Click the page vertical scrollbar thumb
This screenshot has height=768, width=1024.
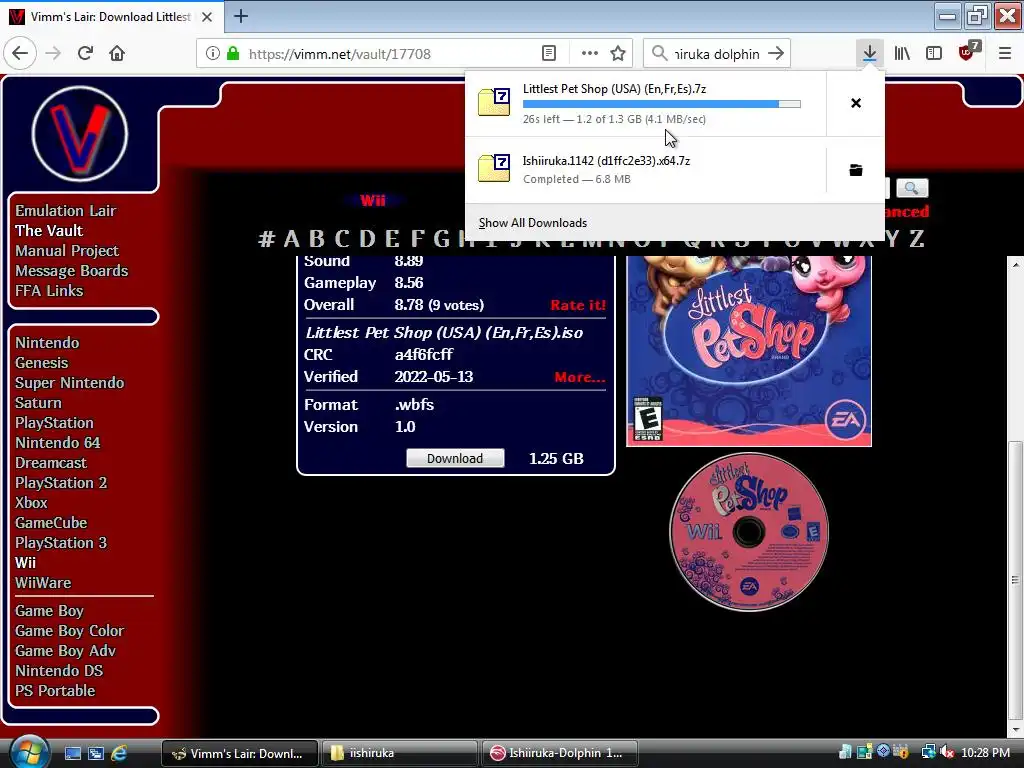click(1015, 581)
